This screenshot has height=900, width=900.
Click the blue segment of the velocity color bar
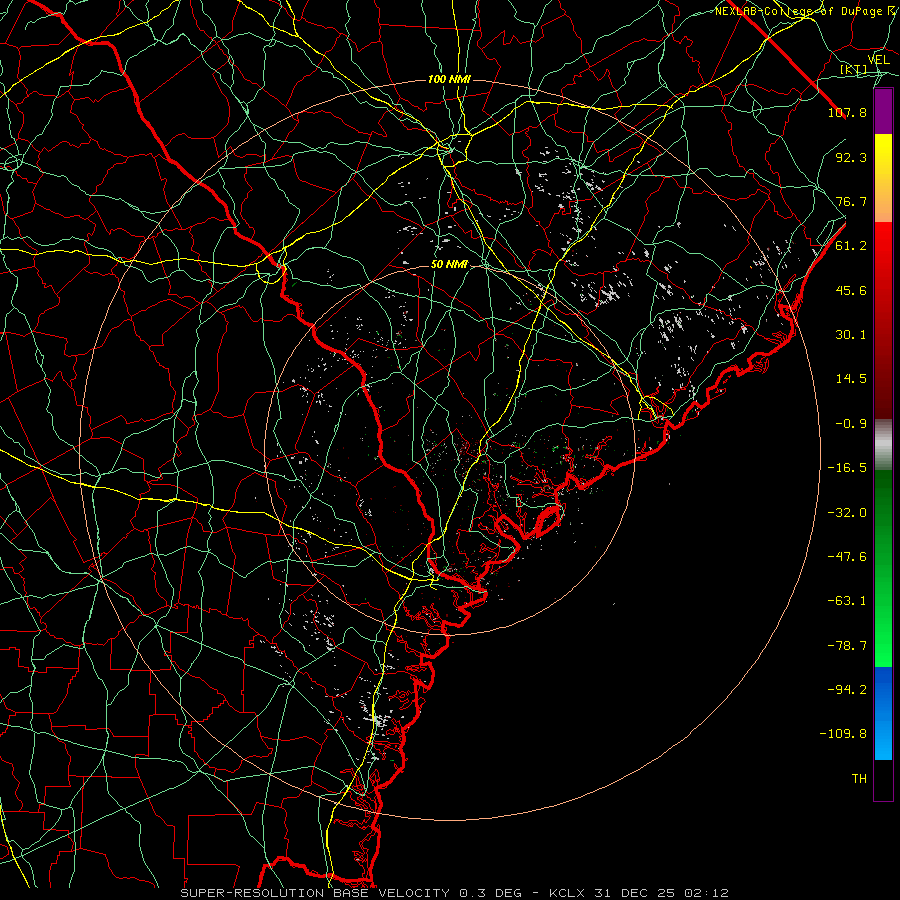883,713
